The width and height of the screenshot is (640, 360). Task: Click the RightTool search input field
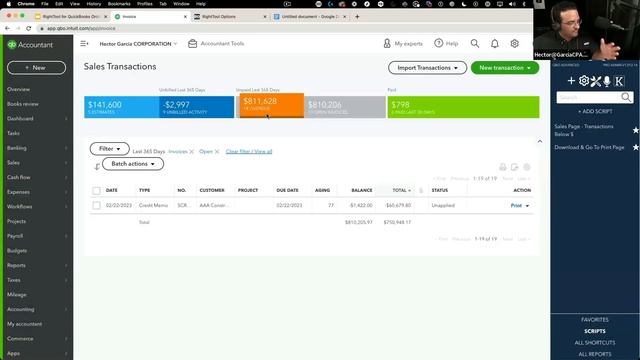(x=588, y=97)
